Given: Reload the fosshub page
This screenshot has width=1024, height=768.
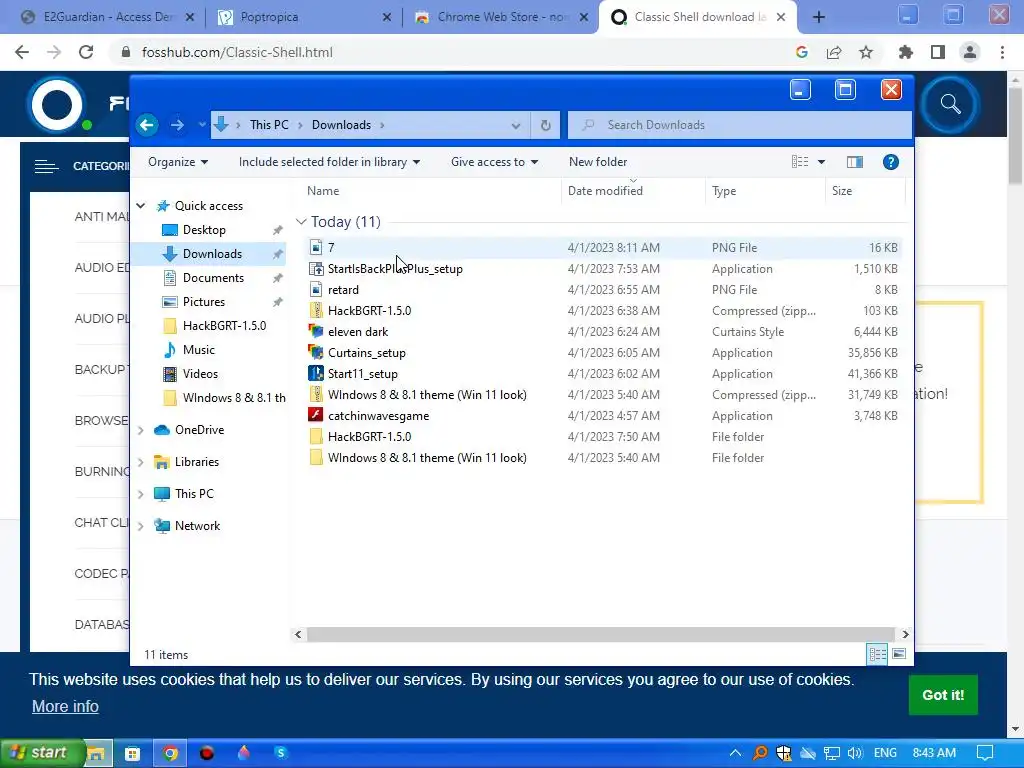Looking at the screenshot, I should point(86,52).
